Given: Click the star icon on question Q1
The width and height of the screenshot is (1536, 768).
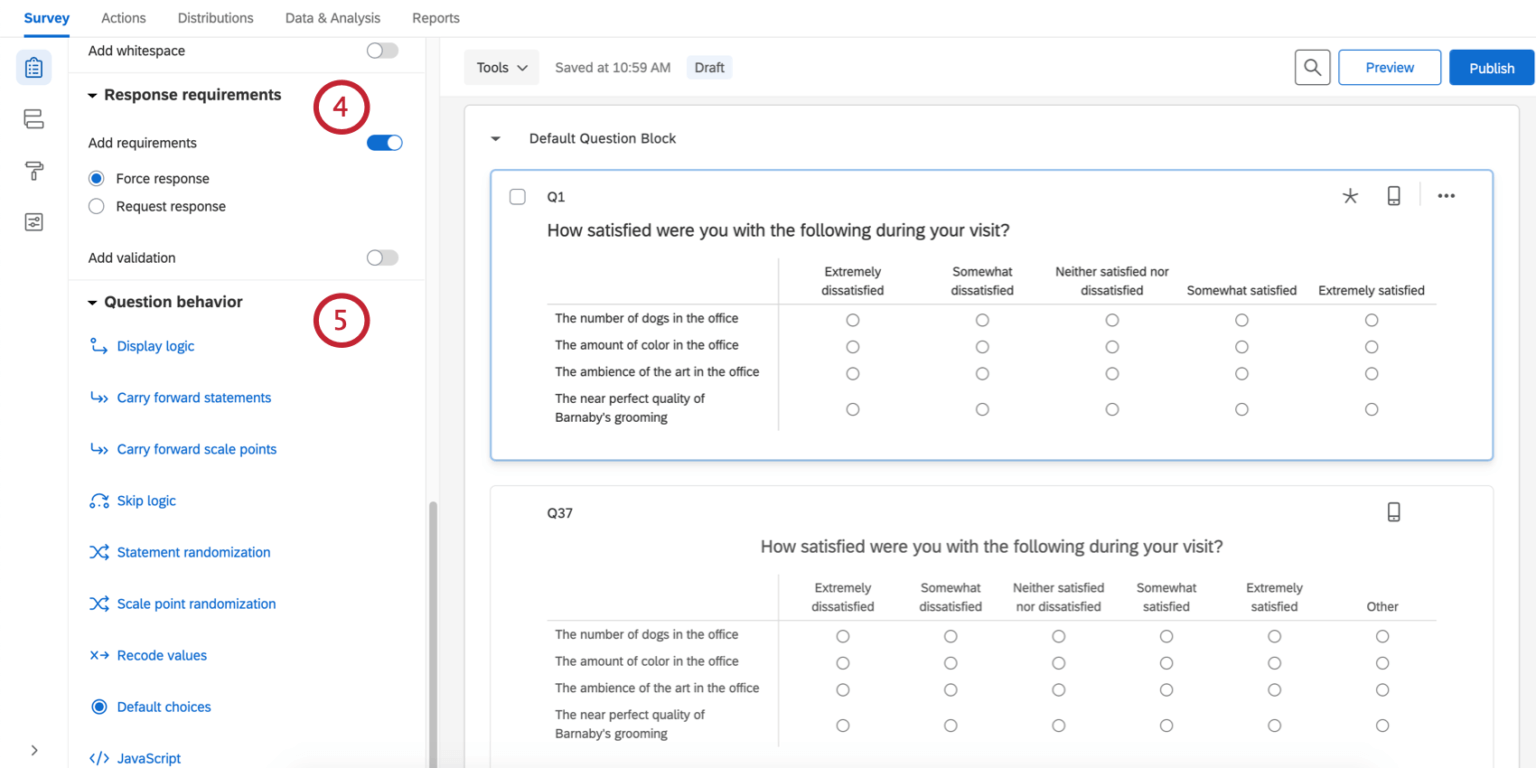Looking at the screenshot, I should [x=1350, y=196].
